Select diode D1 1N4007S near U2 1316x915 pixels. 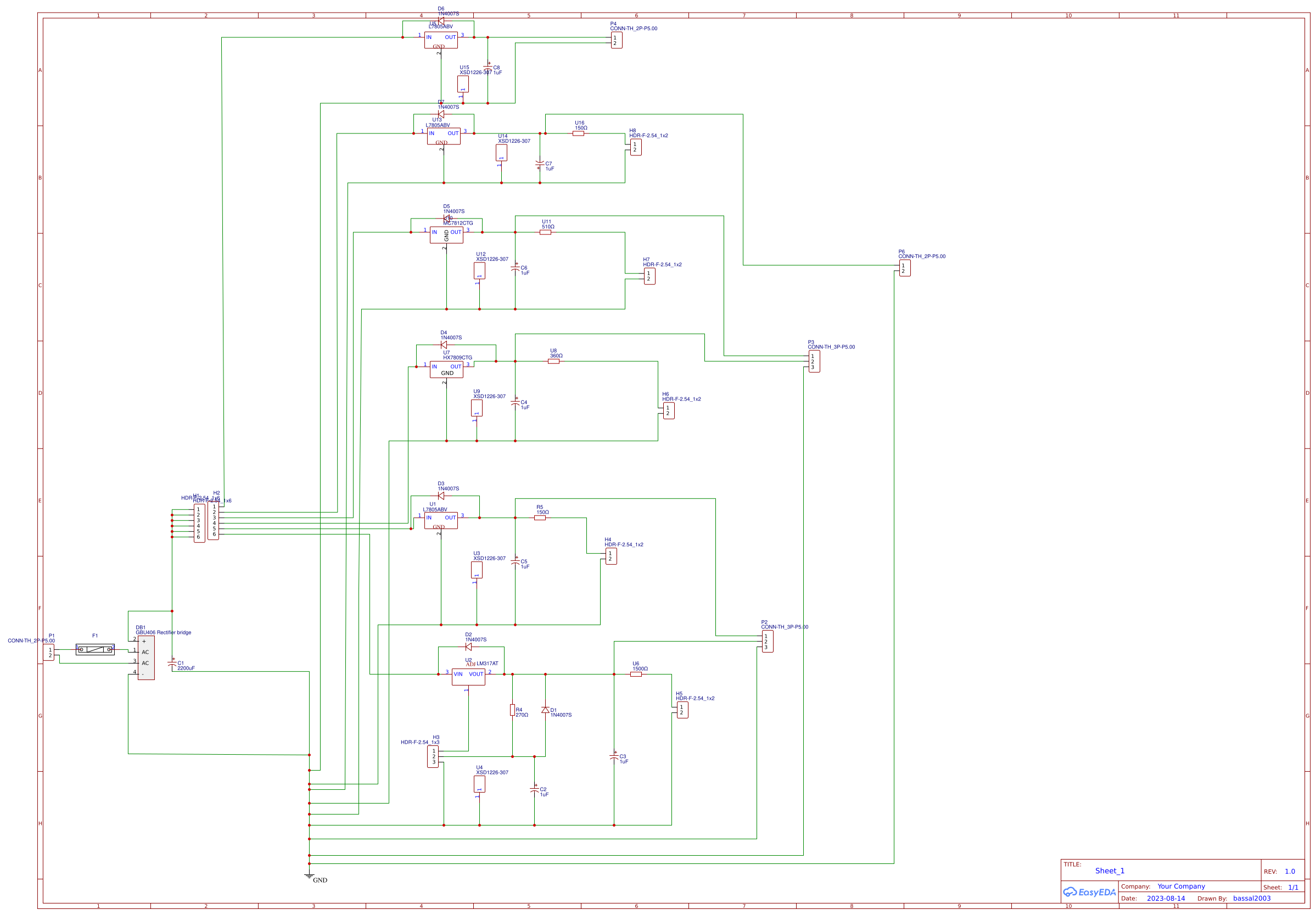pos(545,709)
